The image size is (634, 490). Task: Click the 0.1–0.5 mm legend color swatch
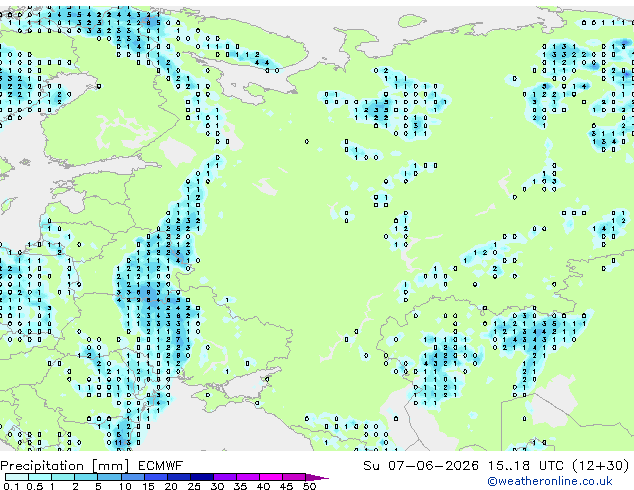(x=17, y=477)
